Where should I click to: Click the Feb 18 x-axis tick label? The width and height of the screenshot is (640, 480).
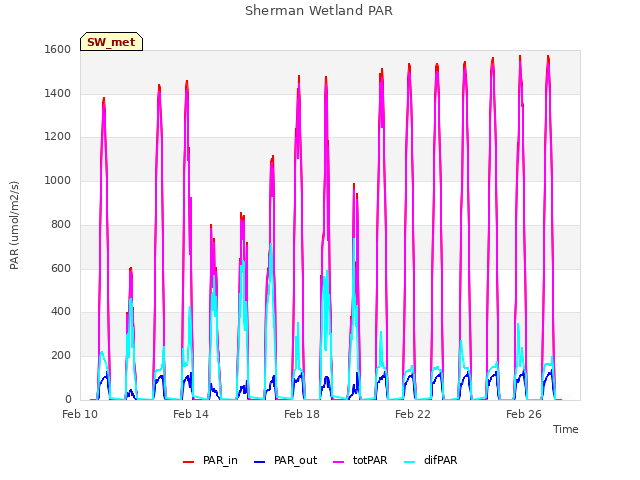pyautogui.click(x=302, y=414)
